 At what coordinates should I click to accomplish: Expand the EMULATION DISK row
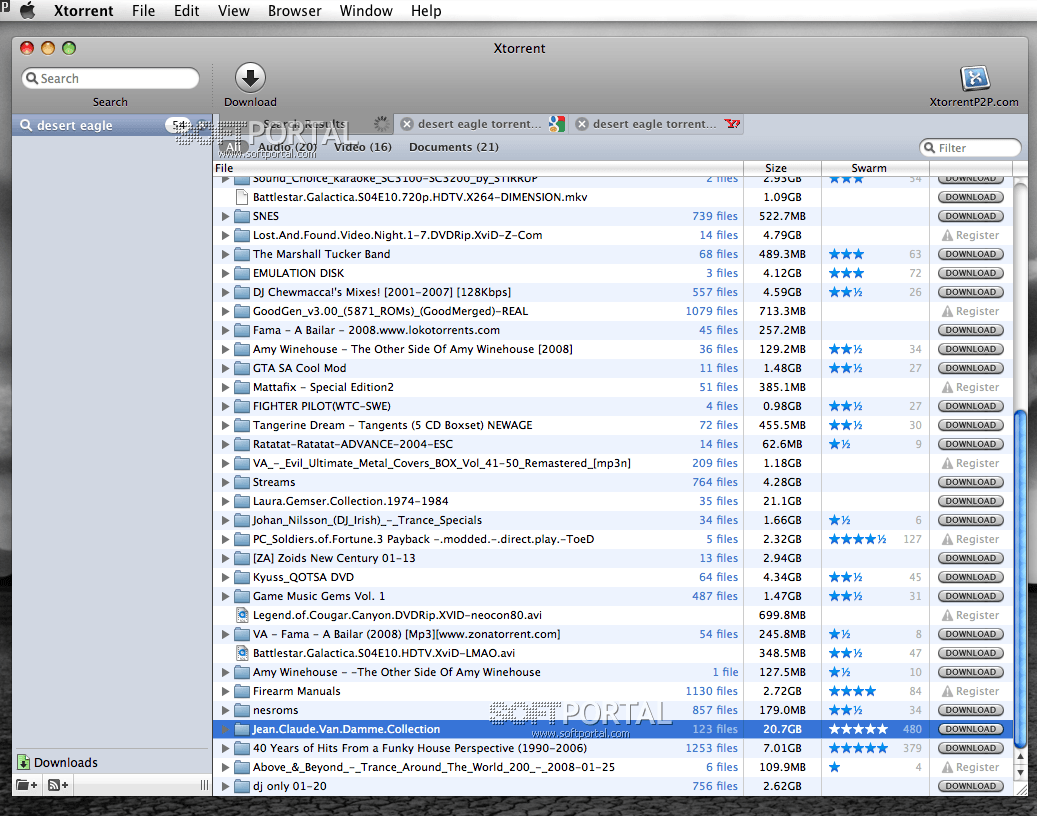(226, 273)
